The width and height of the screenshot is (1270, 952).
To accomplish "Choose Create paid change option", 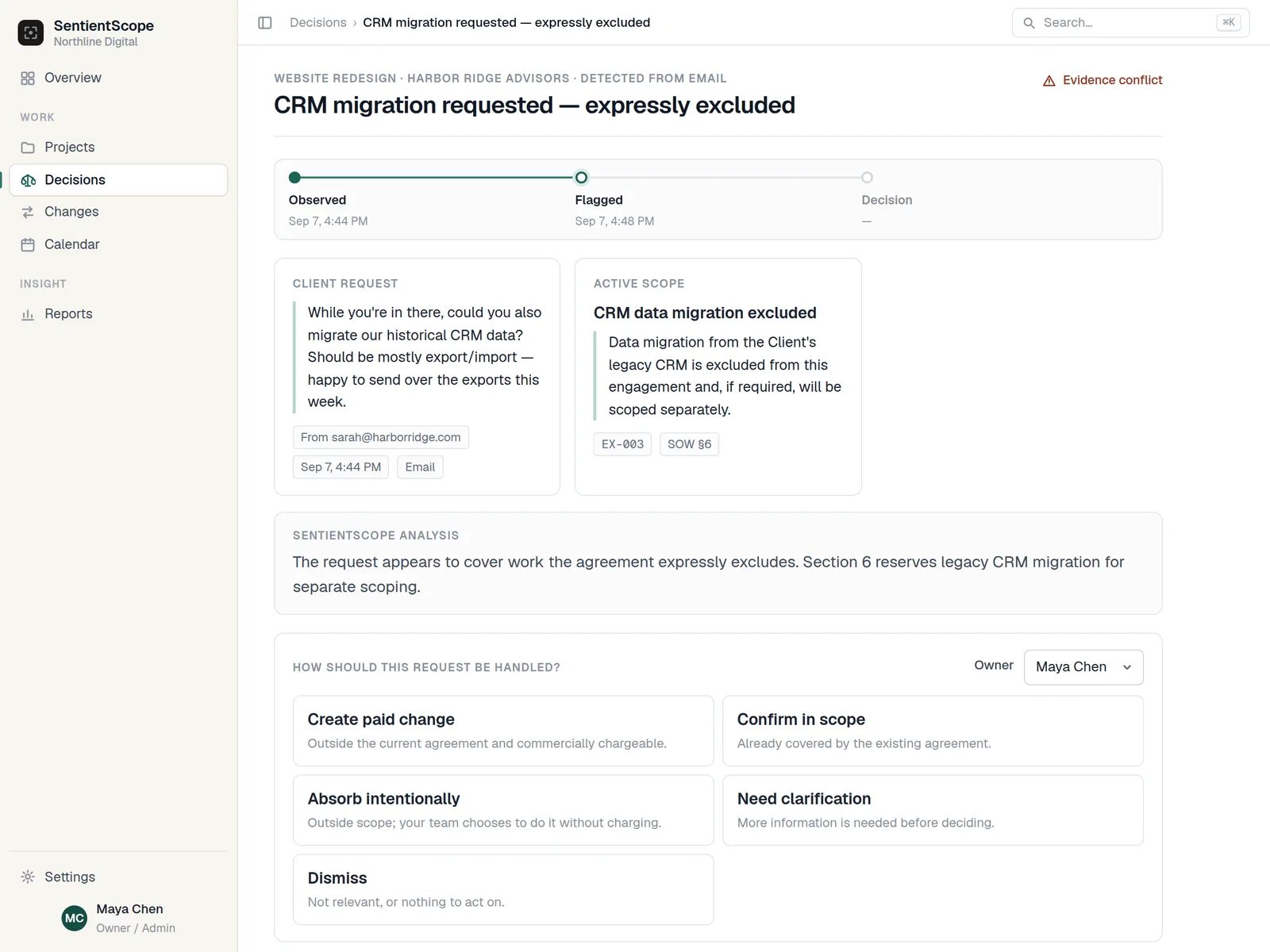I will [x=503, y=731].
